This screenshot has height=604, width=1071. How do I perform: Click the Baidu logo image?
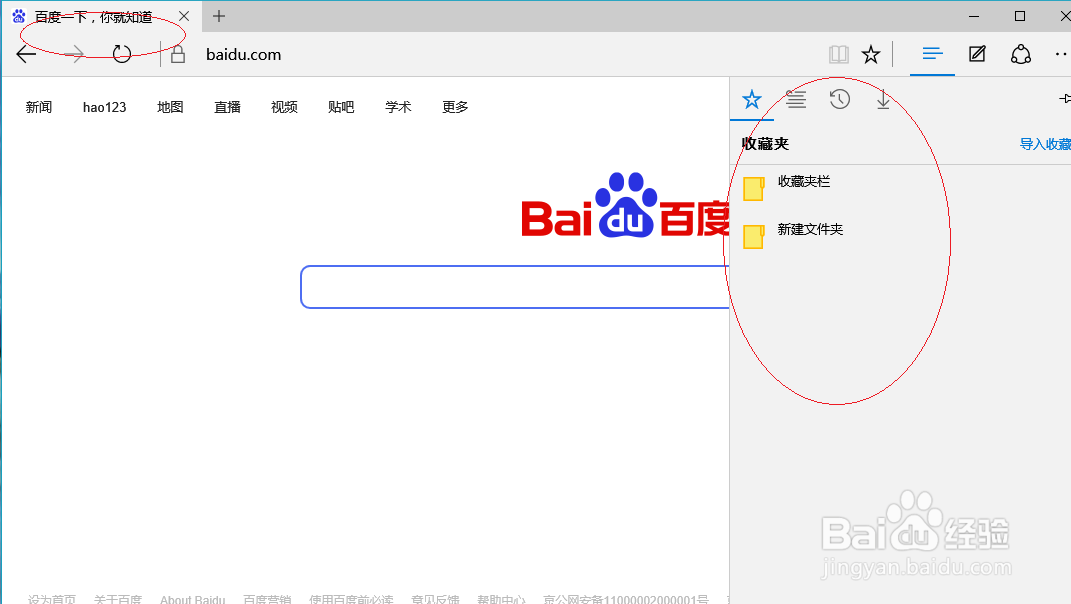625,205
